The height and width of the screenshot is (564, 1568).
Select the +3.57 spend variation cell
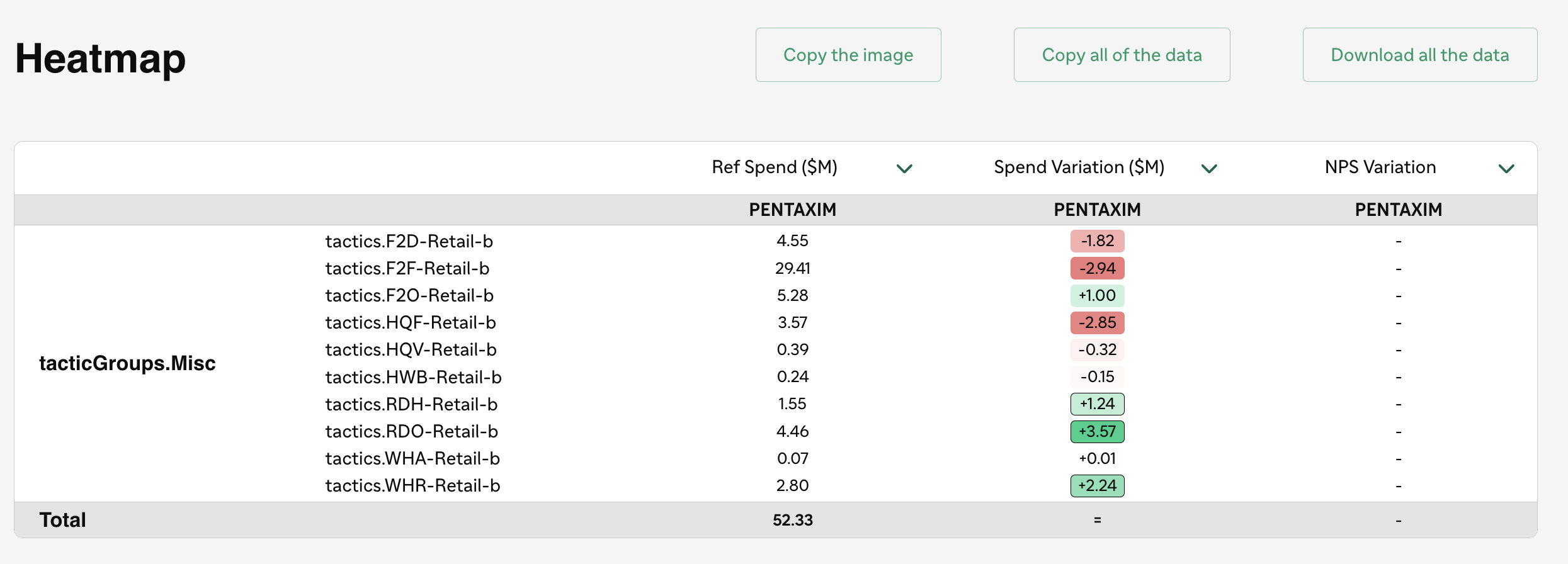[x=1098, y=431]
